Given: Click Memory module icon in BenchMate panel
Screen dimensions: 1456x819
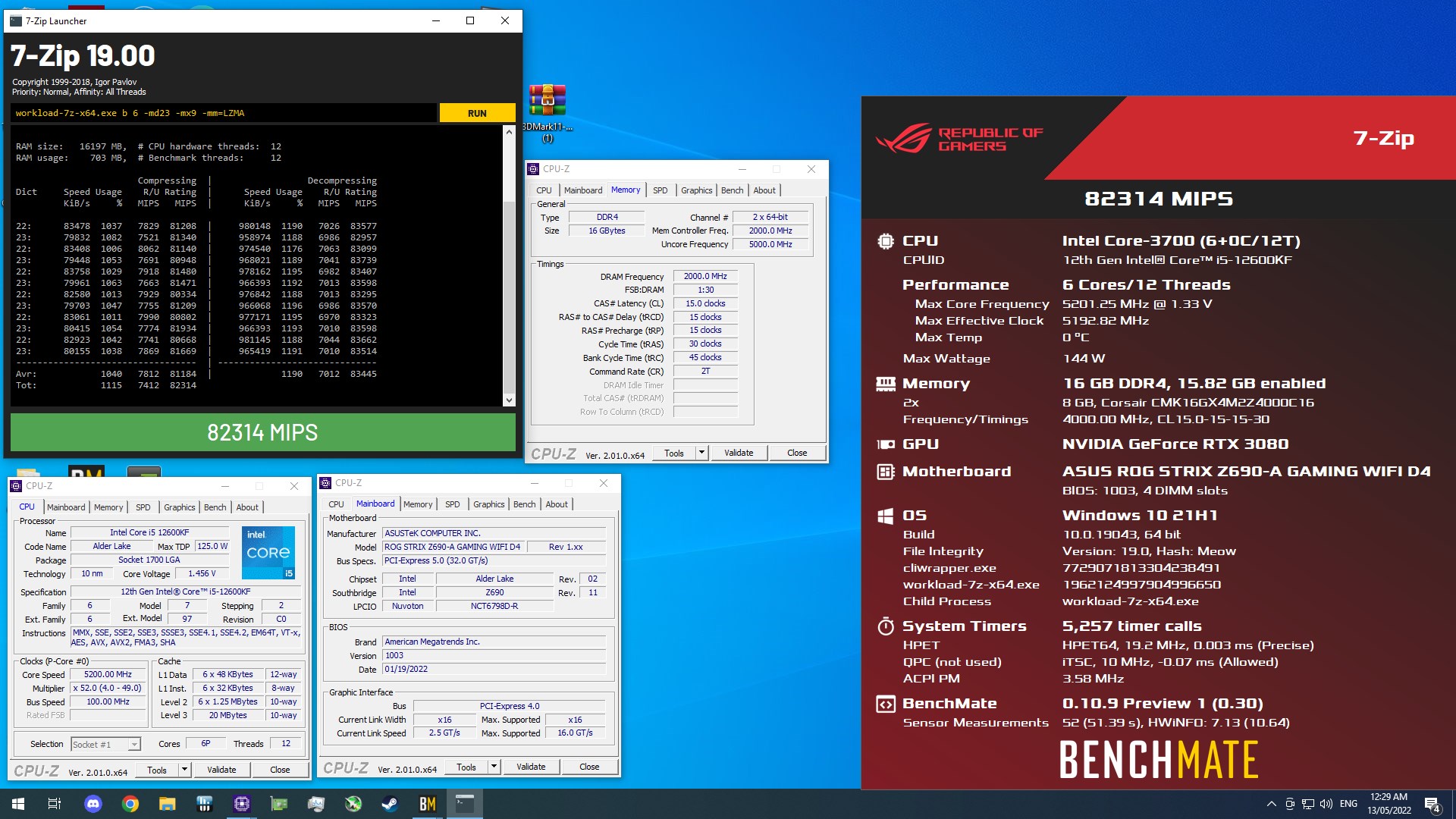Looking at the screenshot, I should click(885, 384).
